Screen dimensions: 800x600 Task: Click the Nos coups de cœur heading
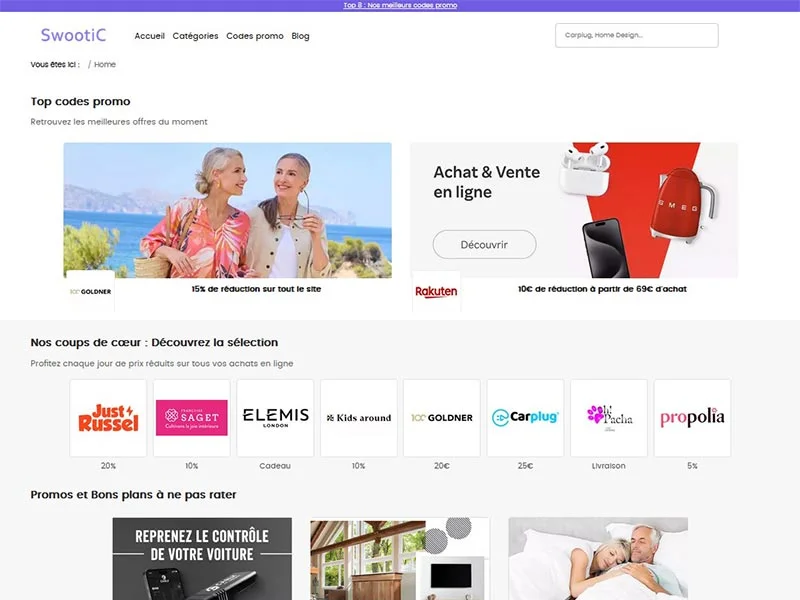tap(155, 342)
